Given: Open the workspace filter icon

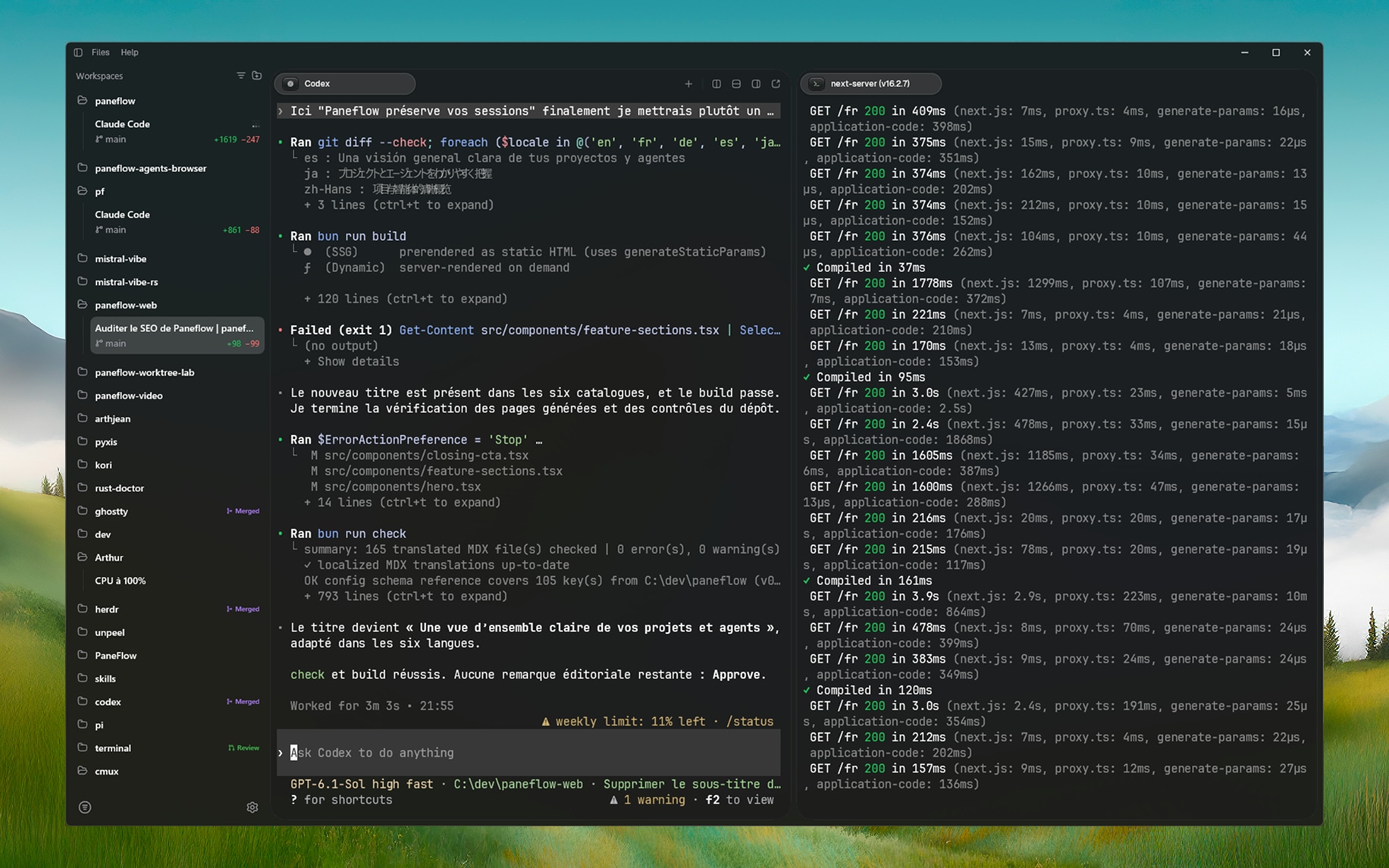Looking at the screenshot, I should (x=241, y=75).
